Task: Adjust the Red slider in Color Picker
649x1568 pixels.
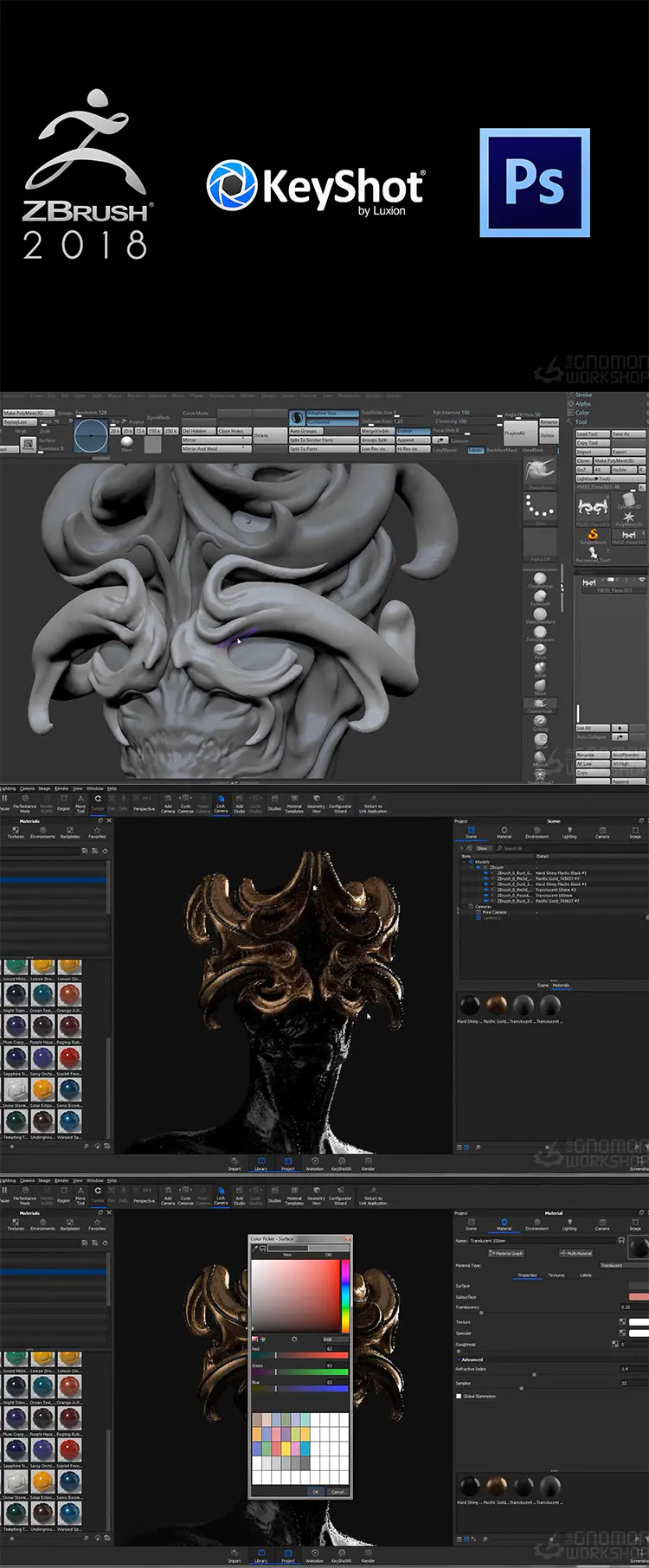Action: [299, 1355]
